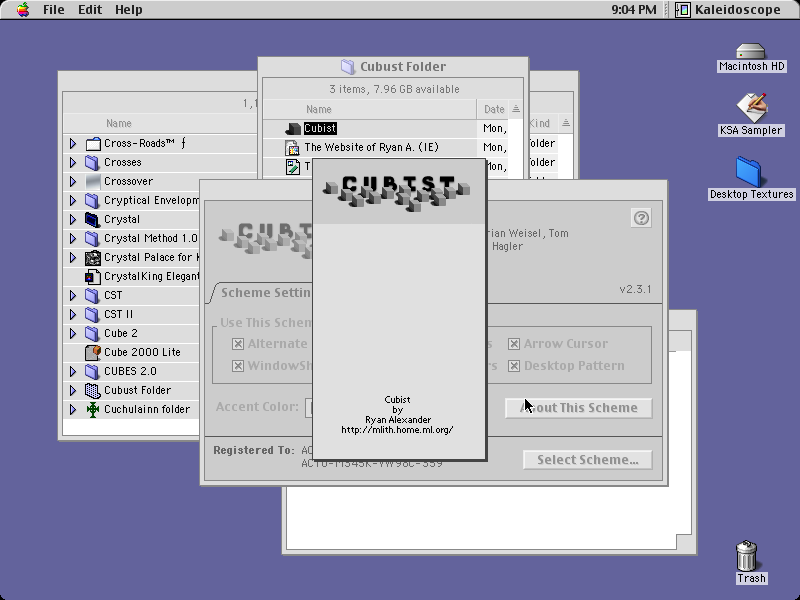Expand the Crystal Method 1.0 folder

pyautogui.click(x=73, y=238)
